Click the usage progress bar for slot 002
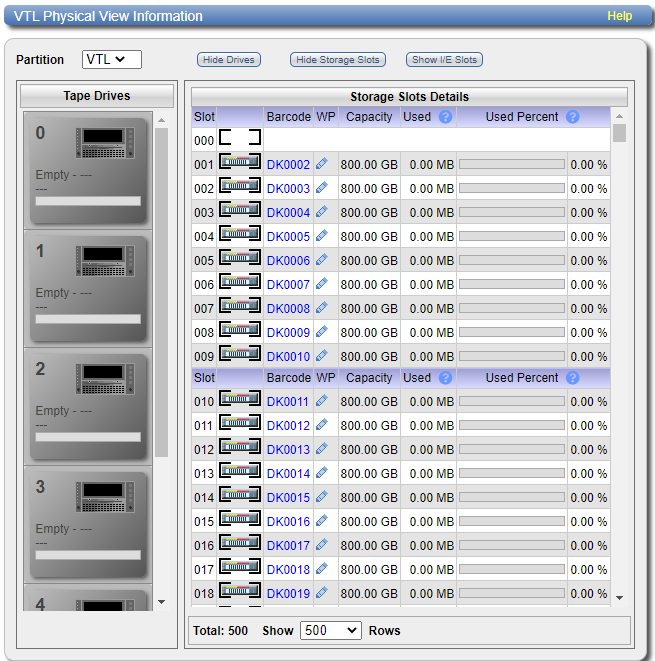 512,188
